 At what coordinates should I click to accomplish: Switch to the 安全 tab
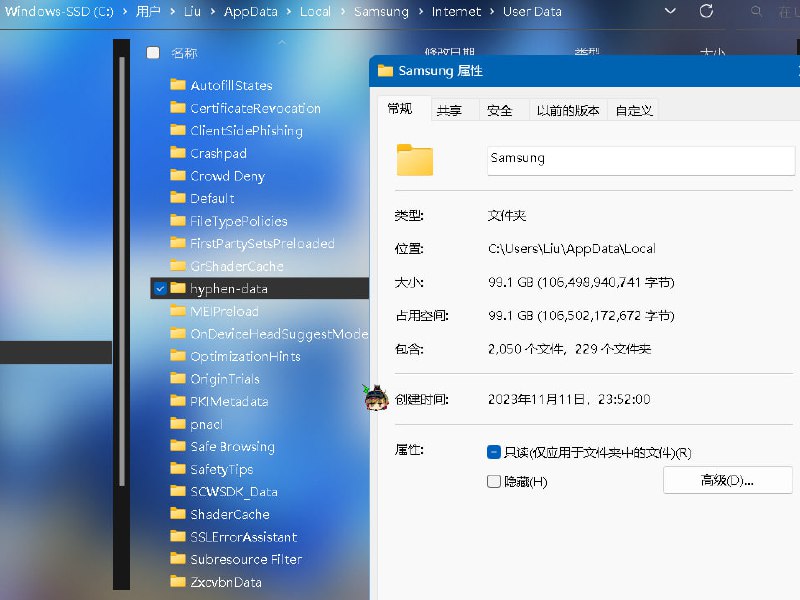coord(502,109)
